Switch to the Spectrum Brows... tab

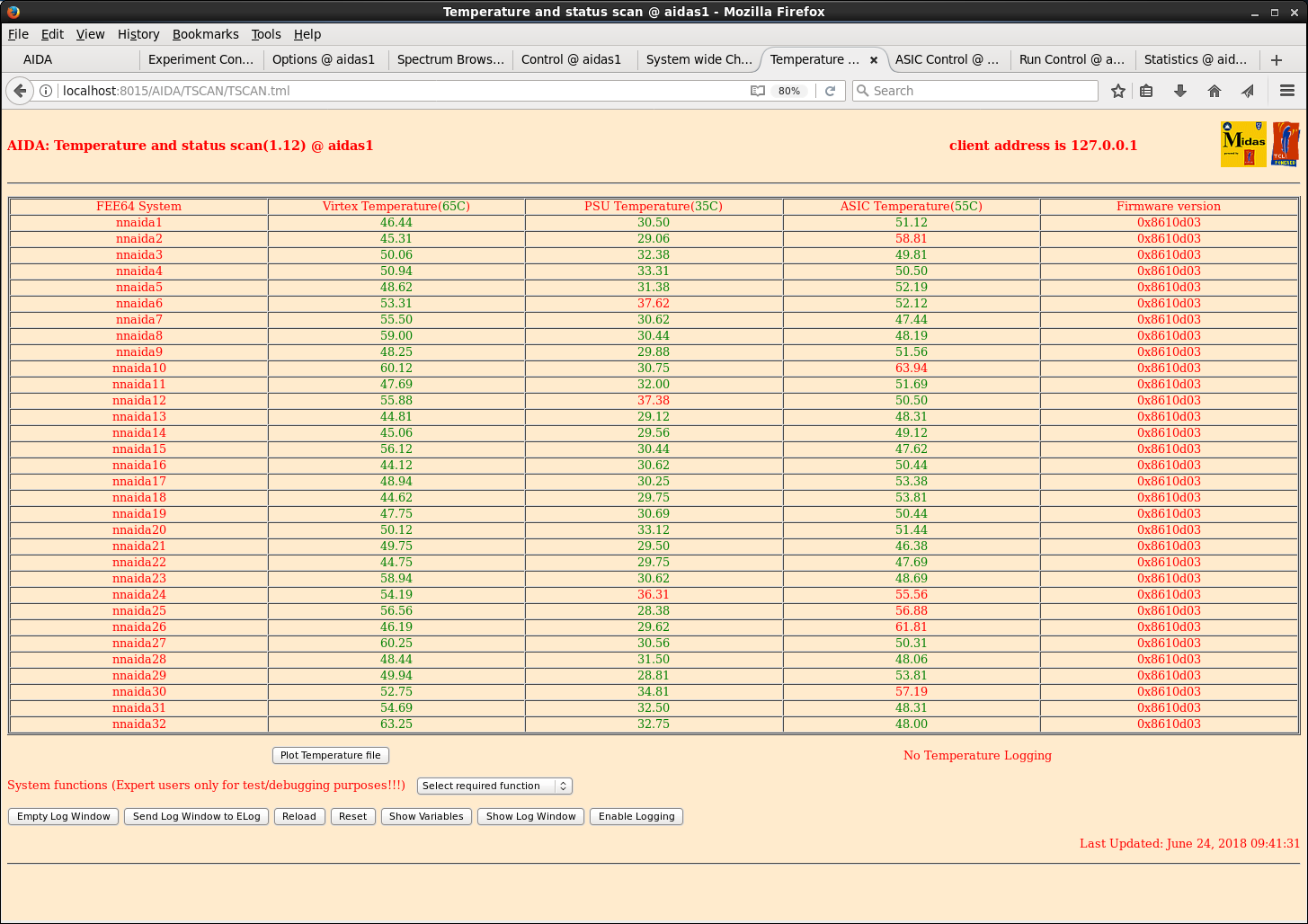pos(450,59)
